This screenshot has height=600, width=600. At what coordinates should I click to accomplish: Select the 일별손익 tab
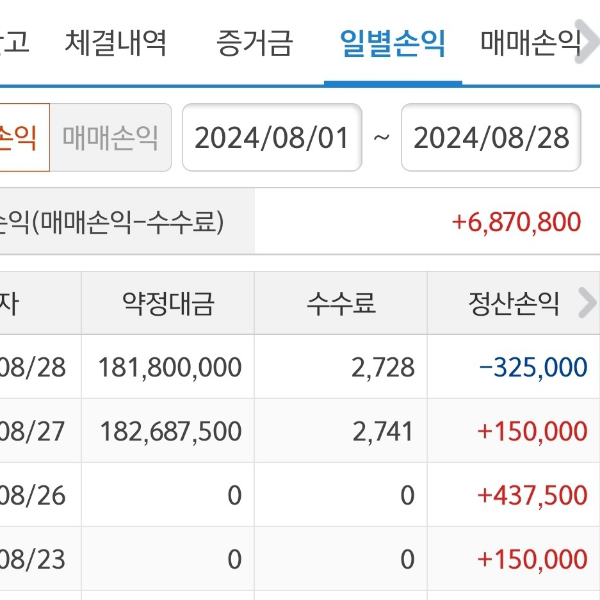coord(393,43)
